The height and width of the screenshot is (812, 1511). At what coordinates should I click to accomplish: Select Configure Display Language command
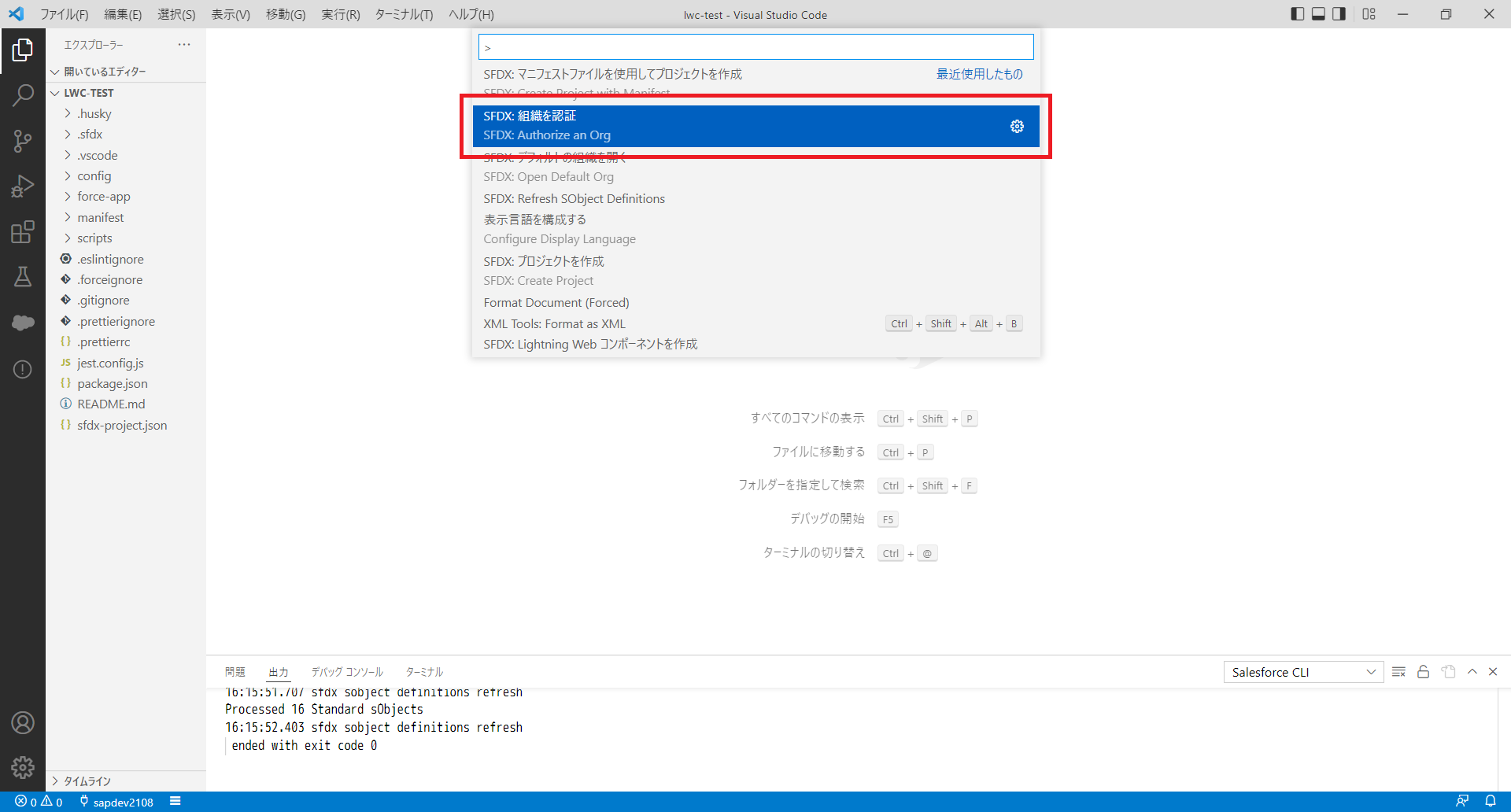coord(755,230)
